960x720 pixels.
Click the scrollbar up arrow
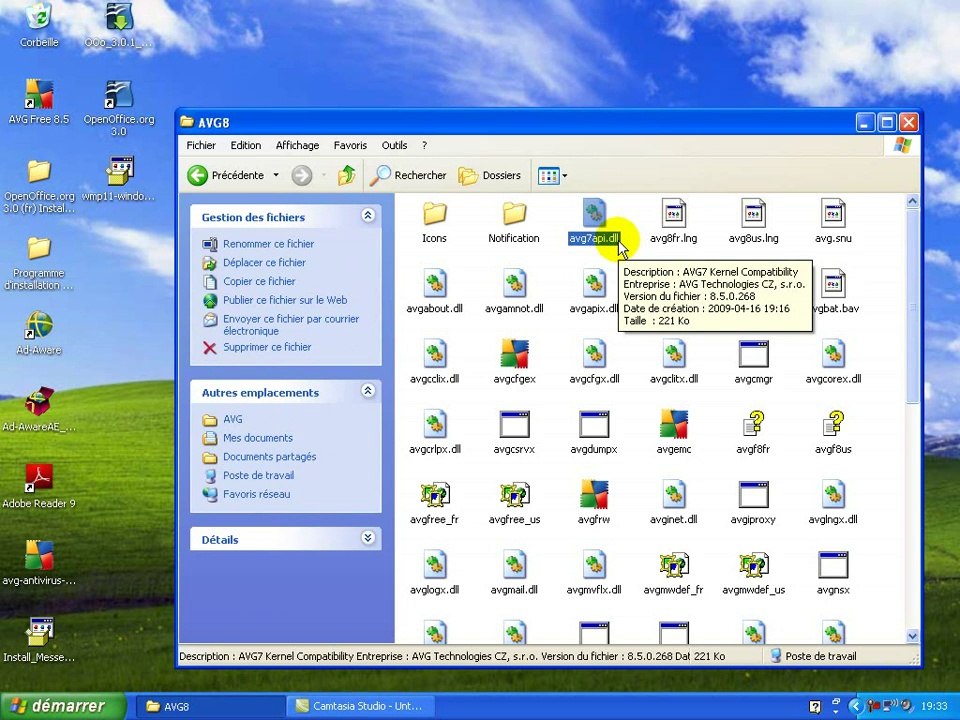tap(912, 201)
